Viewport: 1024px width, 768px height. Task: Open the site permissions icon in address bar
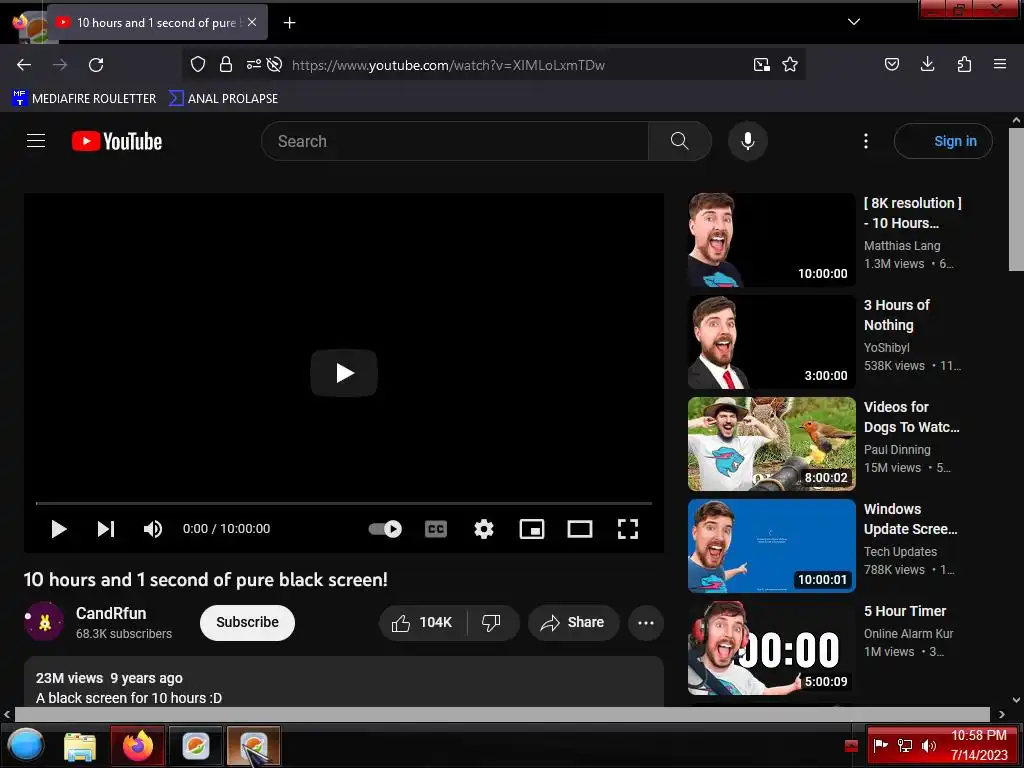coord(253,64)
